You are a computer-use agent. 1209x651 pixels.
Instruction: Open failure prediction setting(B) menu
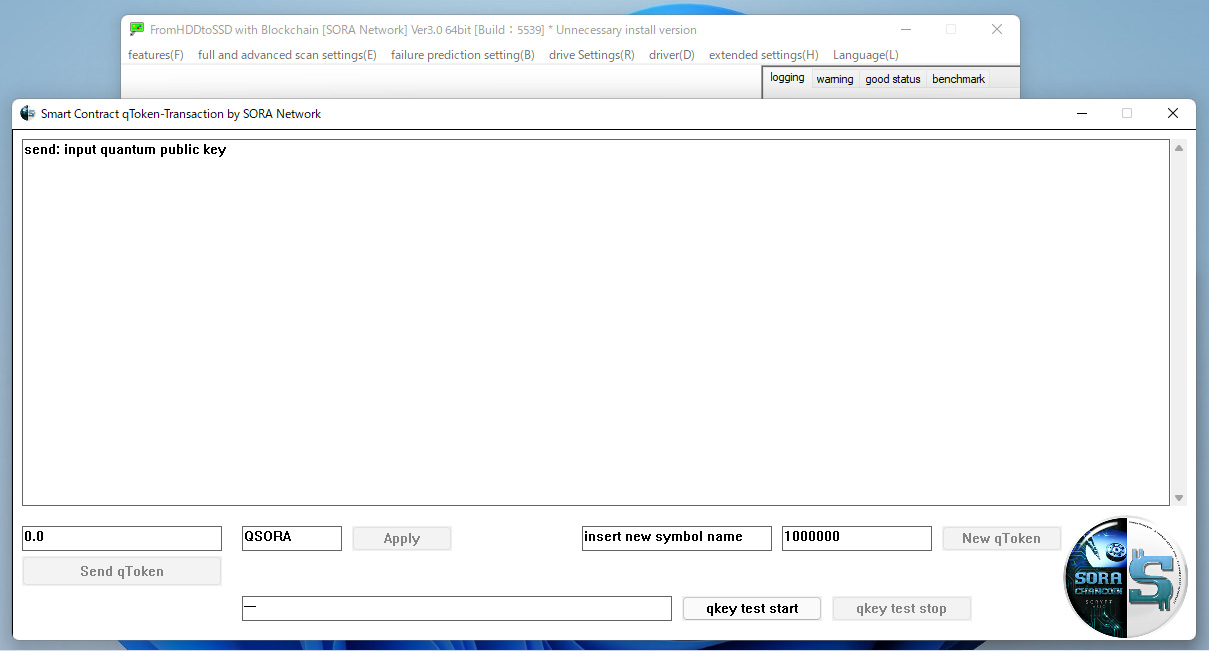click(463, 55)
